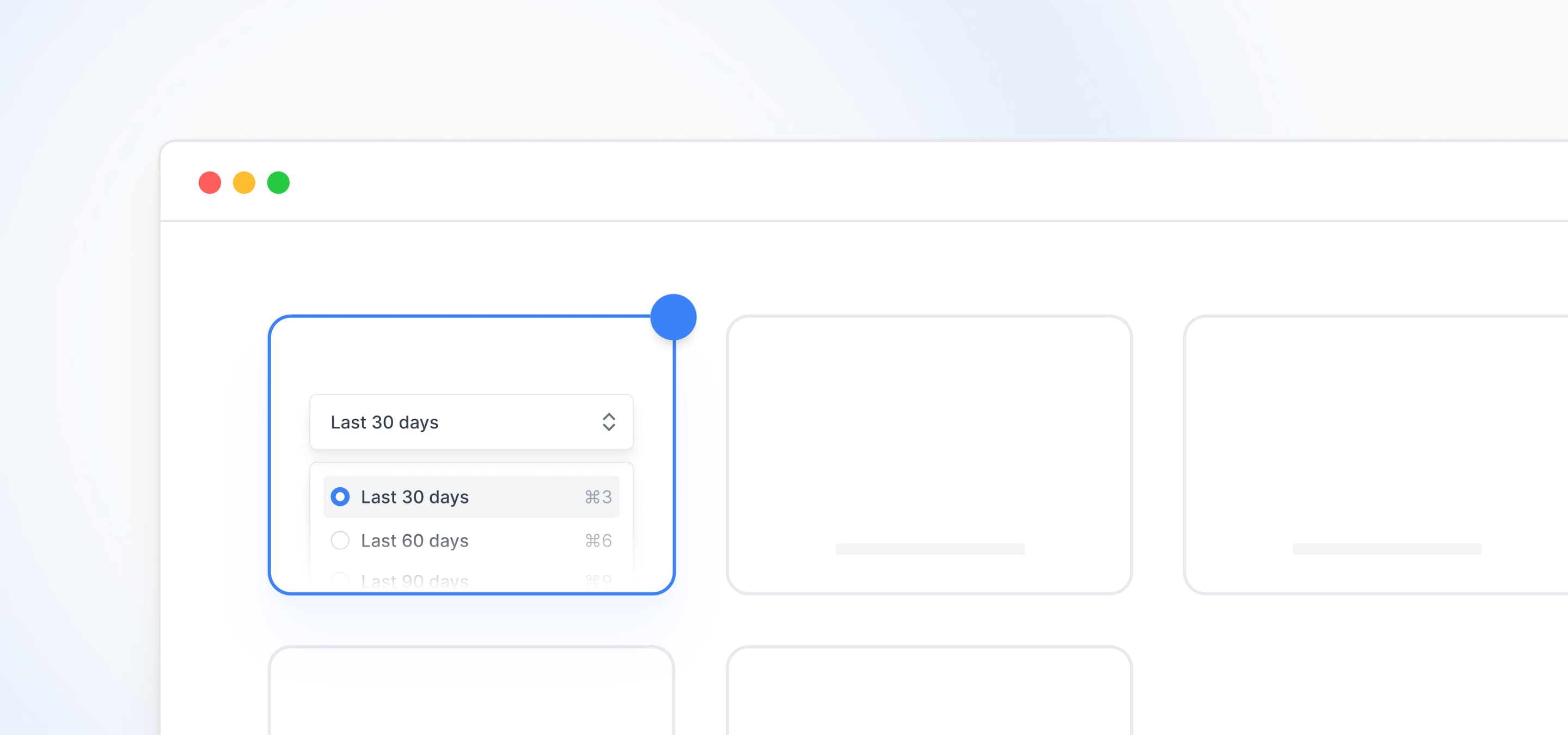This screenshot has width=1568, height=735.
Task: Select the Last 30 days radio button
Action: (340, 497)
